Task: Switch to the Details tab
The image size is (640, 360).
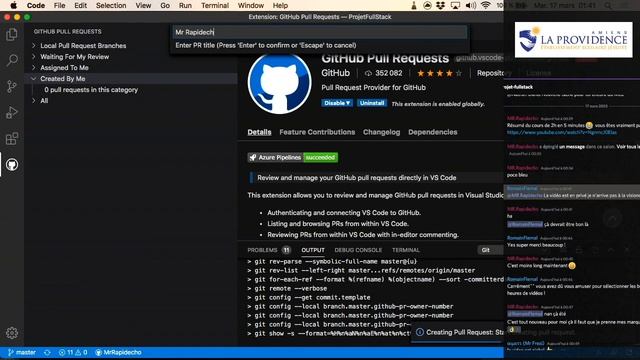Action: [259, 132]
